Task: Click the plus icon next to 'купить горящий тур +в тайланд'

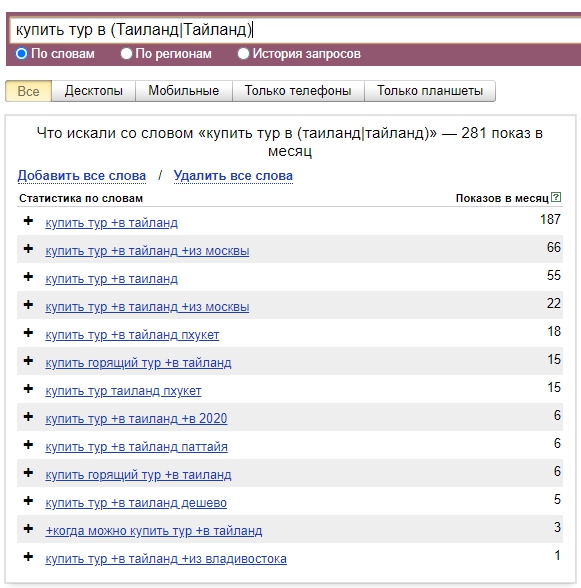Action: (x=28, y=361)
